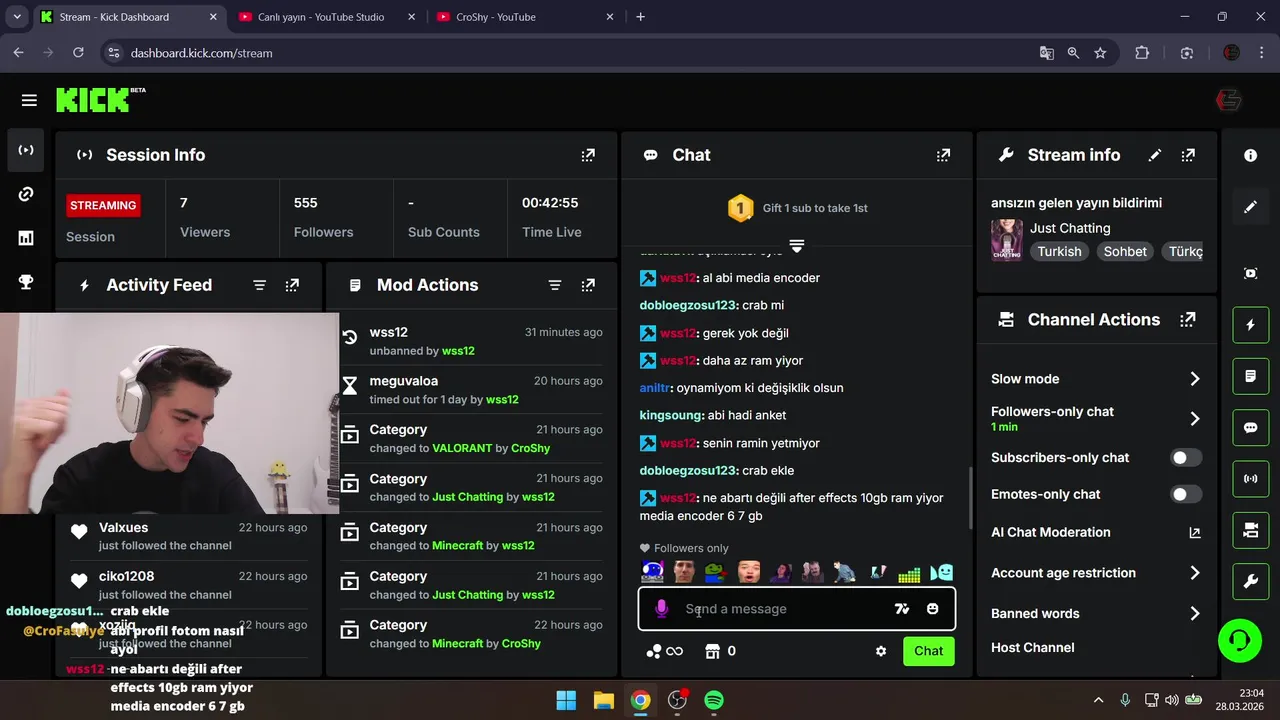The image size is (1280, 720).
Task: Open File Explorer from the taskbar
Action: pos(603,700)
